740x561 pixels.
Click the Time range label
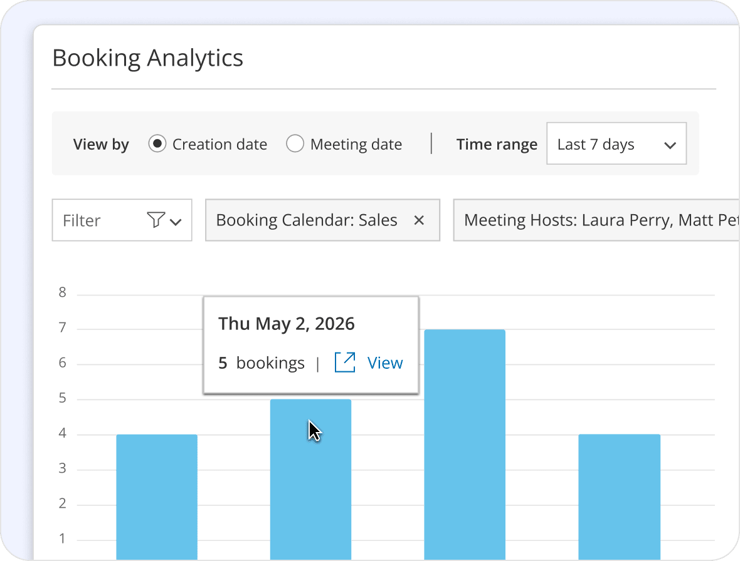497,144
